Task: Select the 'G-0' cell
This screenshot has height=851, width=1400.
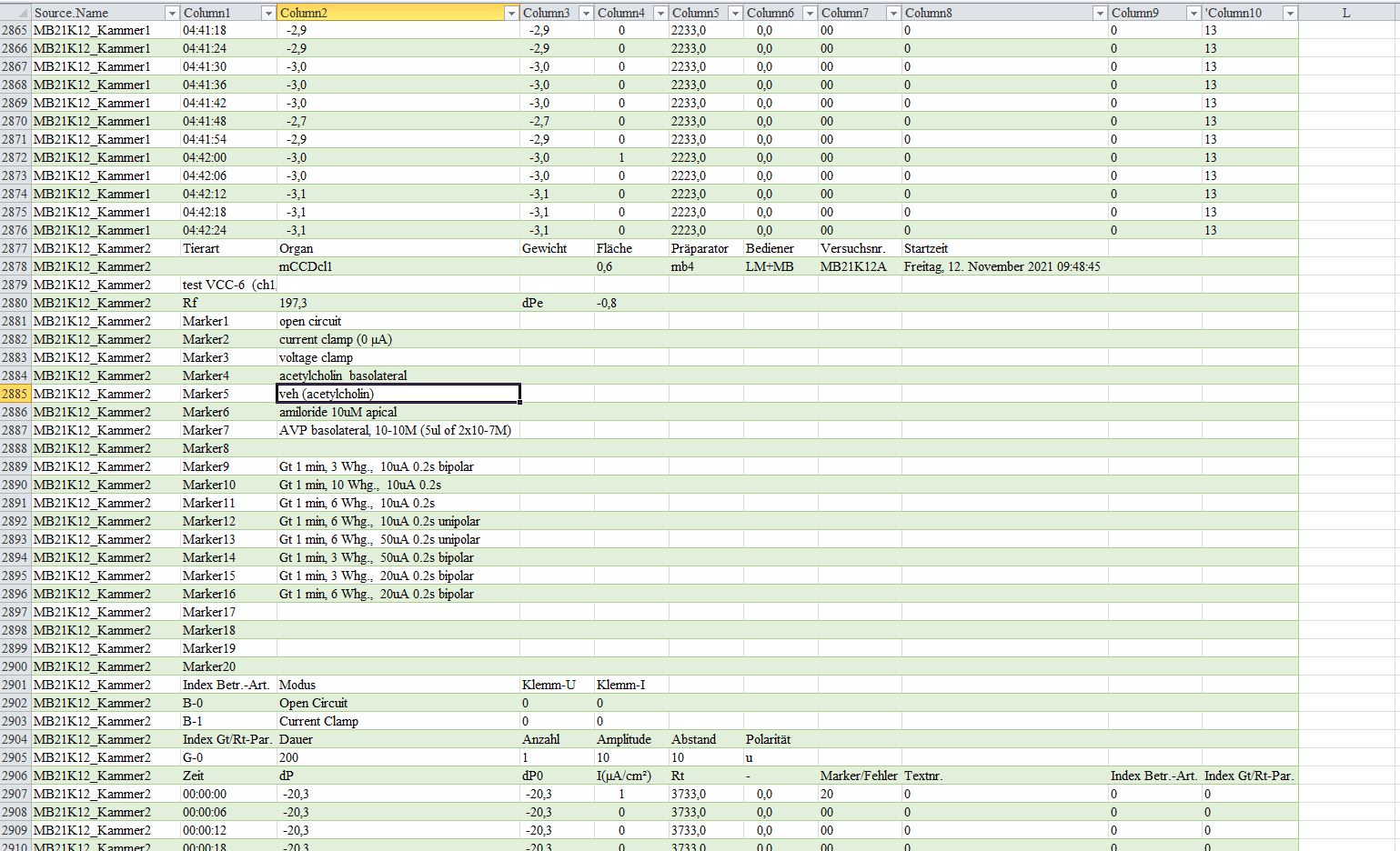Action: pyautogui.click(x=228, y=757)
